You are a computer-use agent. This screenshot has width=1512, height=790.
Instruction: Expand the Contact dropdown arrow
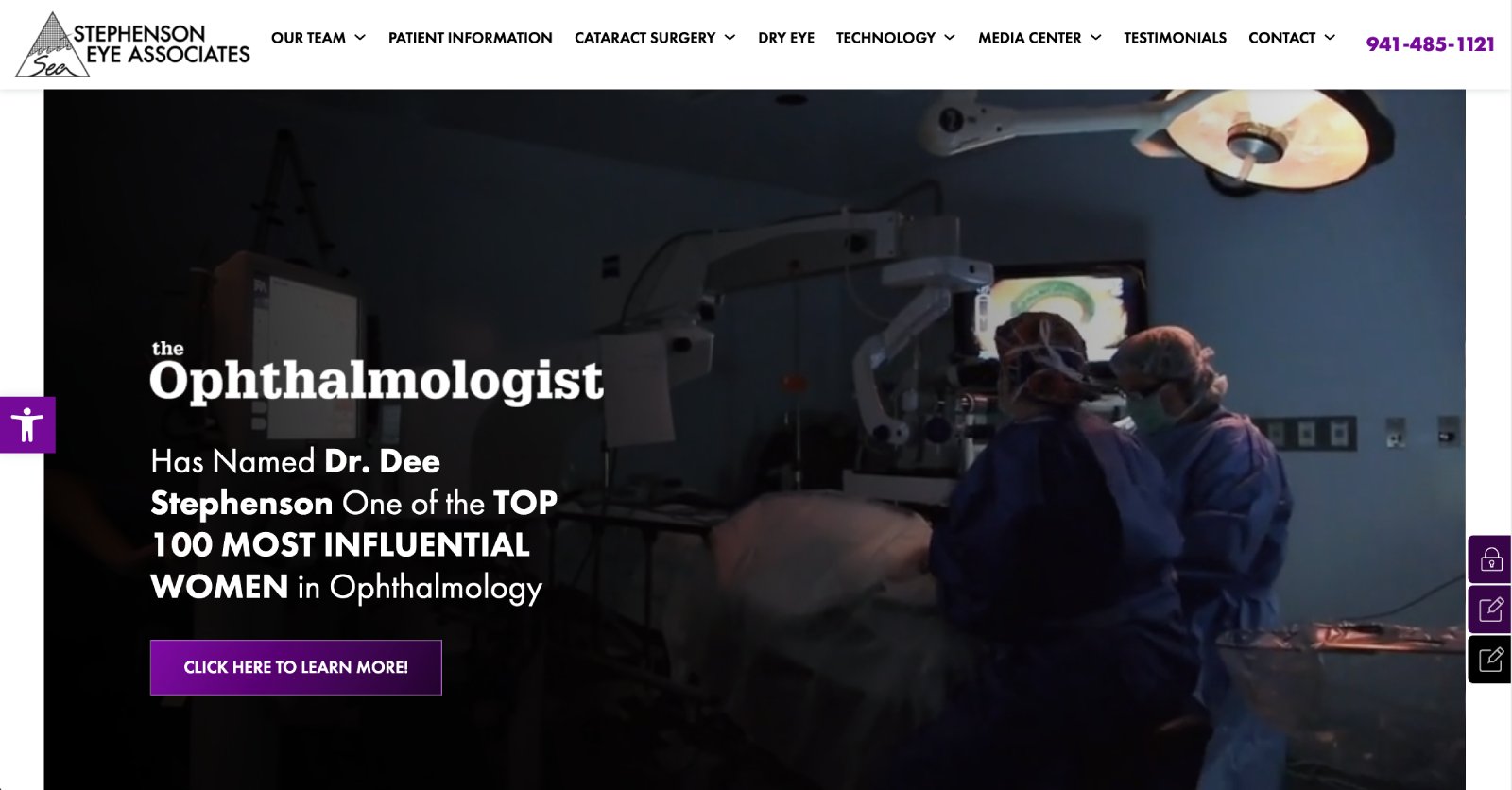pyautogui.click(x=1330, y=38)
